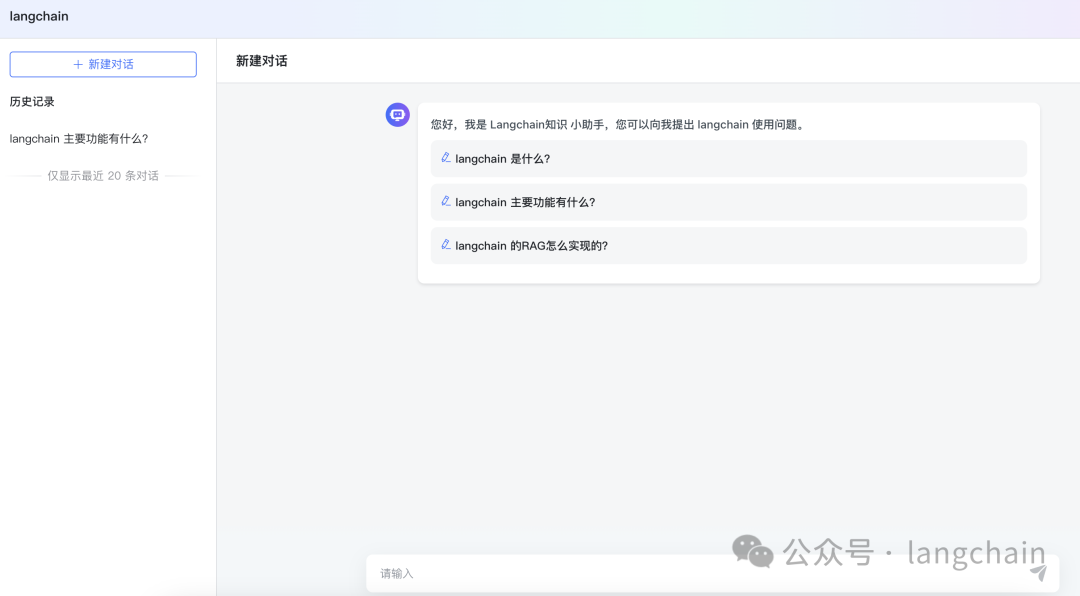Click the 新建对话 conversation header
Screen dimensions: 1080x596
pyautogui.click(x=262, y=61)
